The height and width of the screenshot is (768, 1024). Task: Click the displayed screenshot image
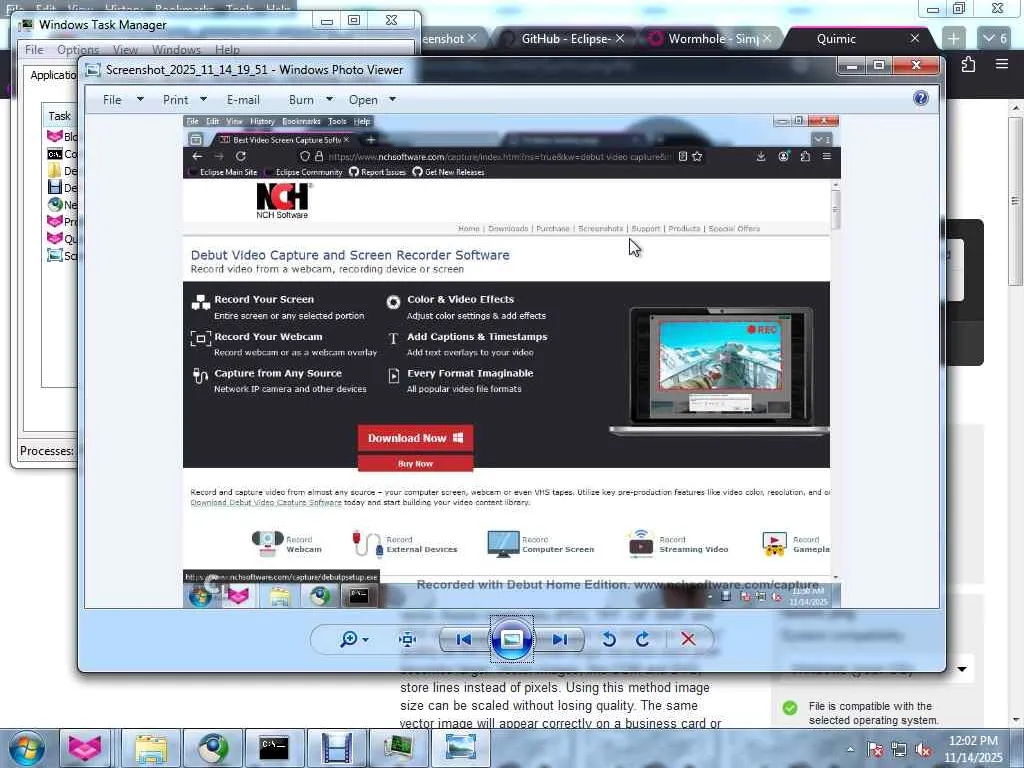click(x=511, y=361)
